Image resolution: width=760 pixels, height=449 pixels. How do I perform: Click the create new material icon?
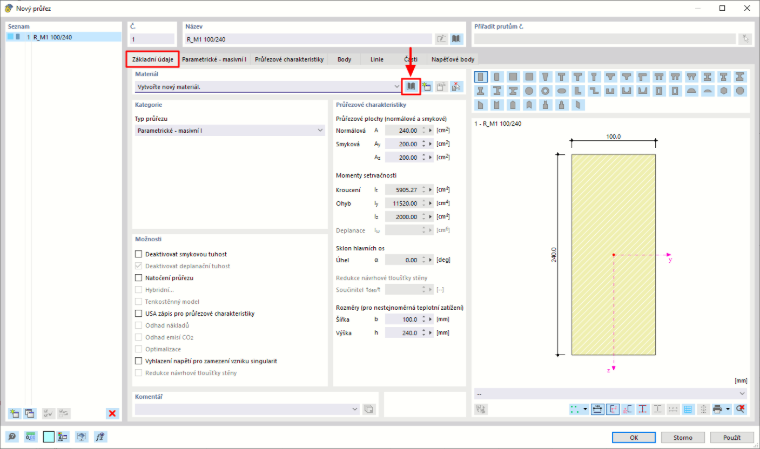427,87
